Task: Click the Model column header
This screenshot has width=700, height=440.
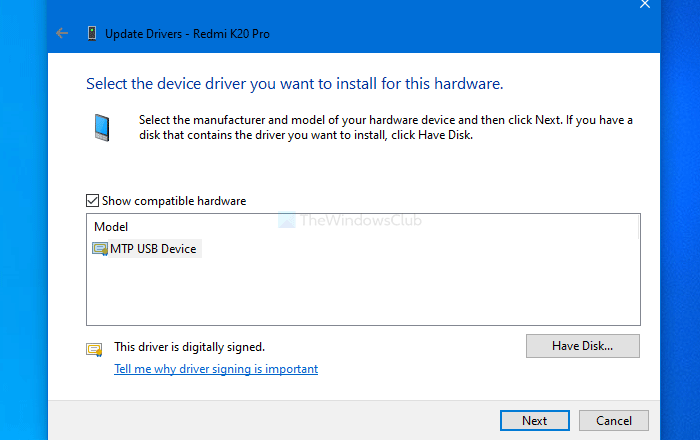Action: 111,227
